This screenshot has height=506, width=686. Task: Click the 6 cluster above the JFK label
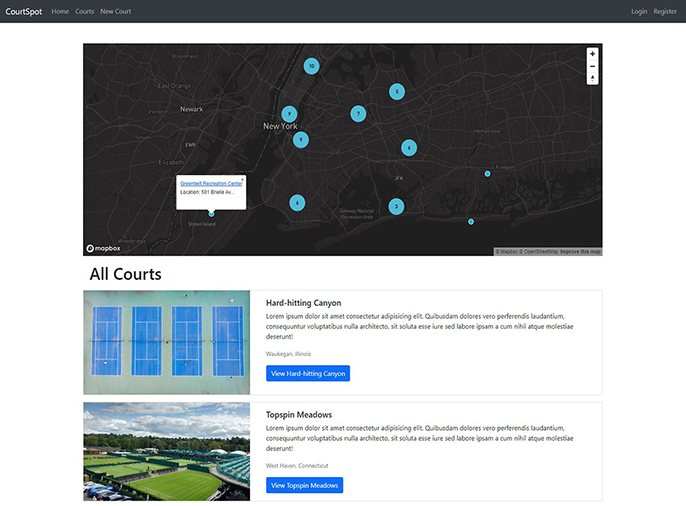tap(409, 148)
